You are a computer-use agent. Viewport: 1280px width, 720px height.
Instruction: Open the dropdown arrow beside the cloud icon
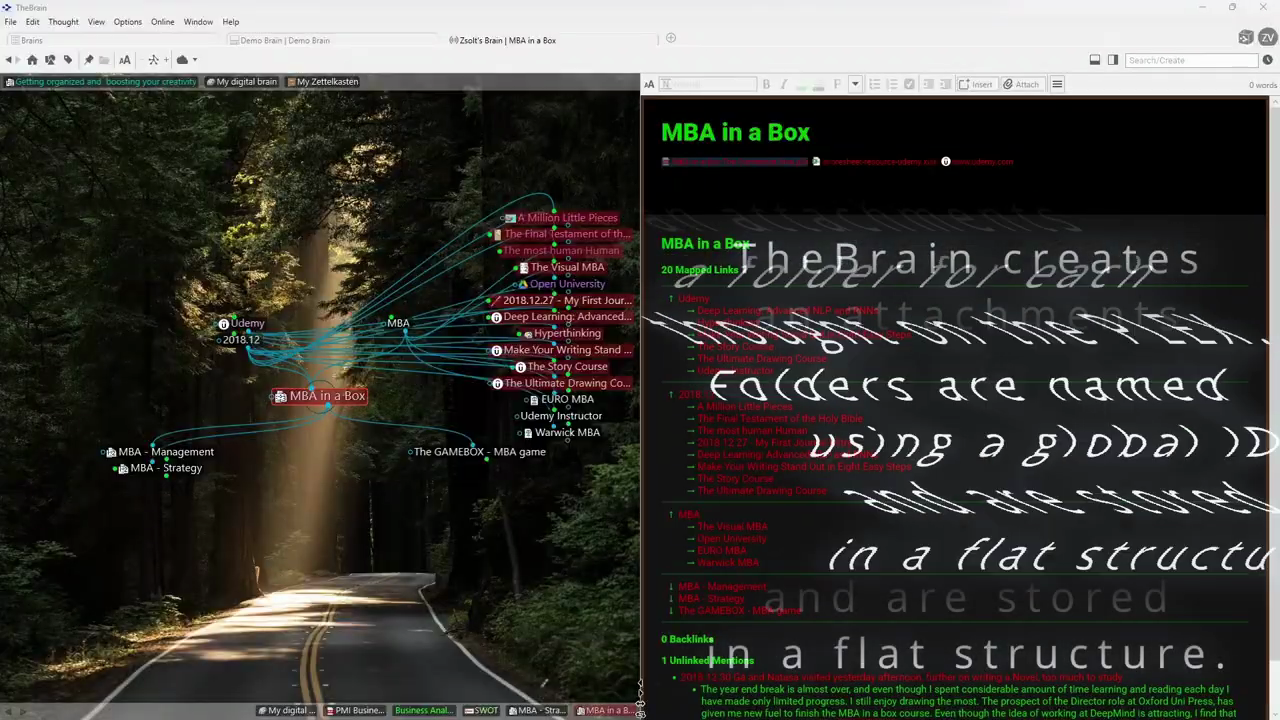[195, 60]
